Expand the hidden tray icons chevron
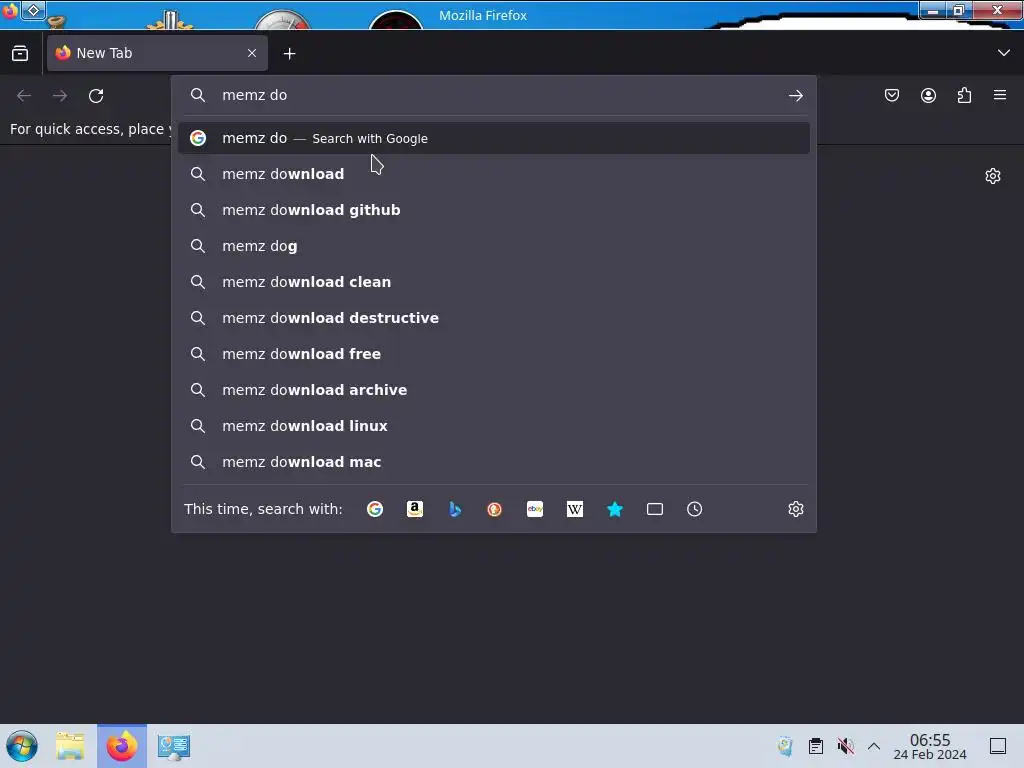This screenshot has height=768, width=1024. point(874,746)
